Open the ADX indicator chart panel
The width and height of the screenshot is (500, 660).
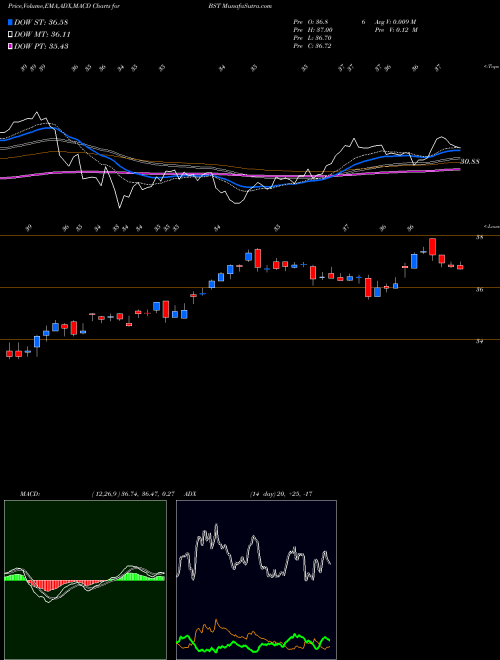click(x=256, y=580)
